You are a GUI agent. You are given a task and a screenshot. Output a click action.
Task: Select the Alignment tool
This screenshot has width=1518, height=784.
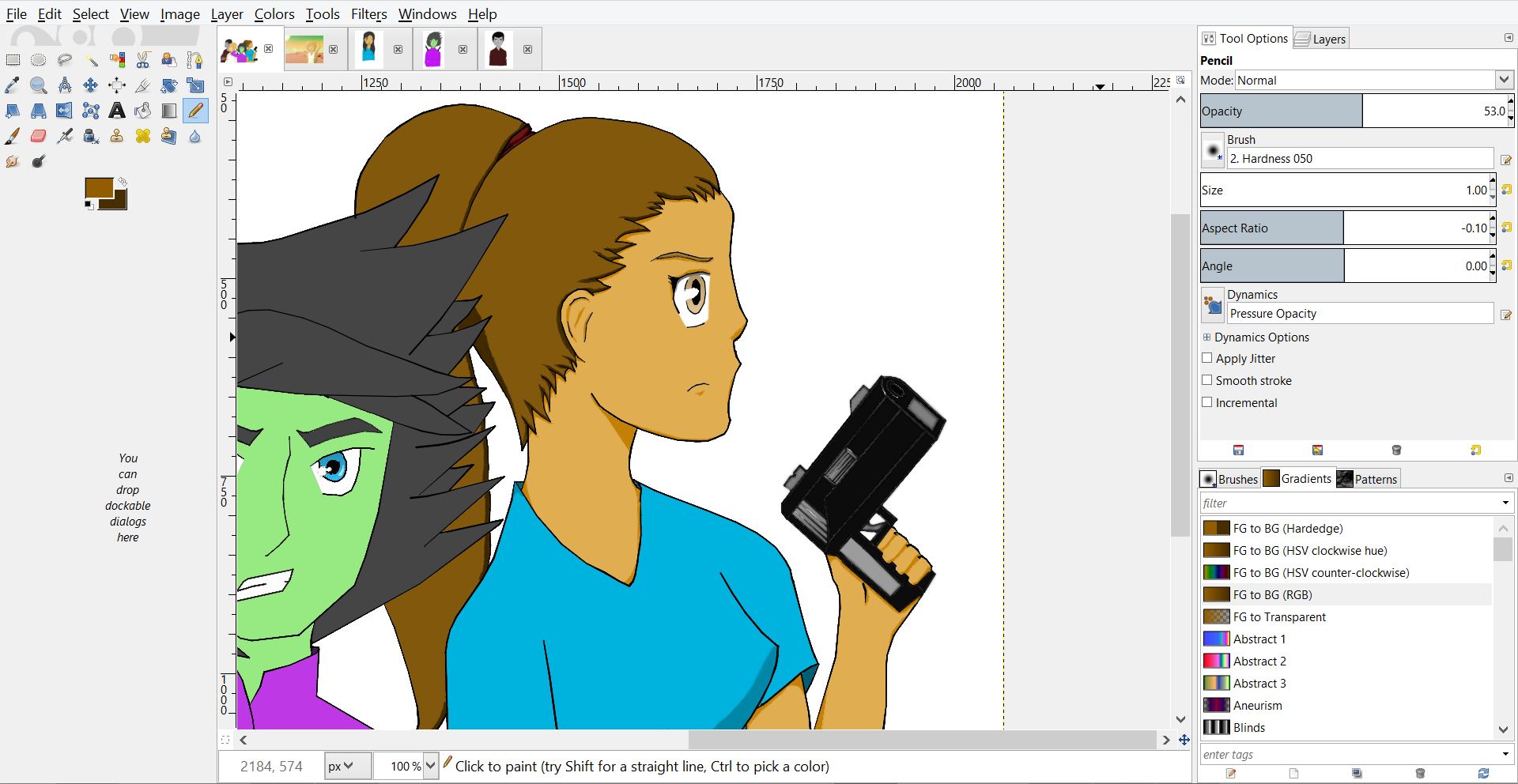click(117, 85)
